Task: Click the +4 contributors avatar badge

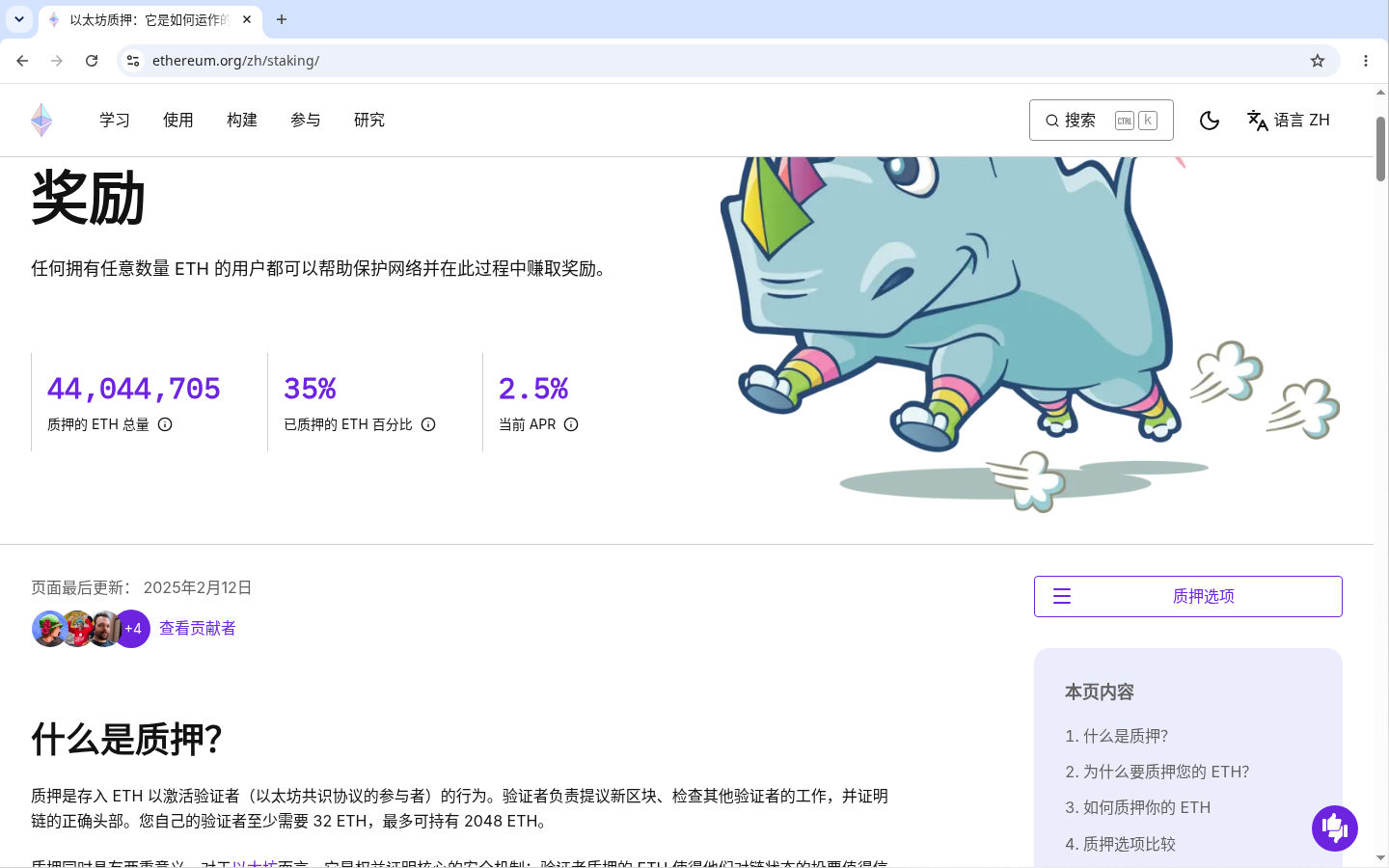Action: click(132, 629)
